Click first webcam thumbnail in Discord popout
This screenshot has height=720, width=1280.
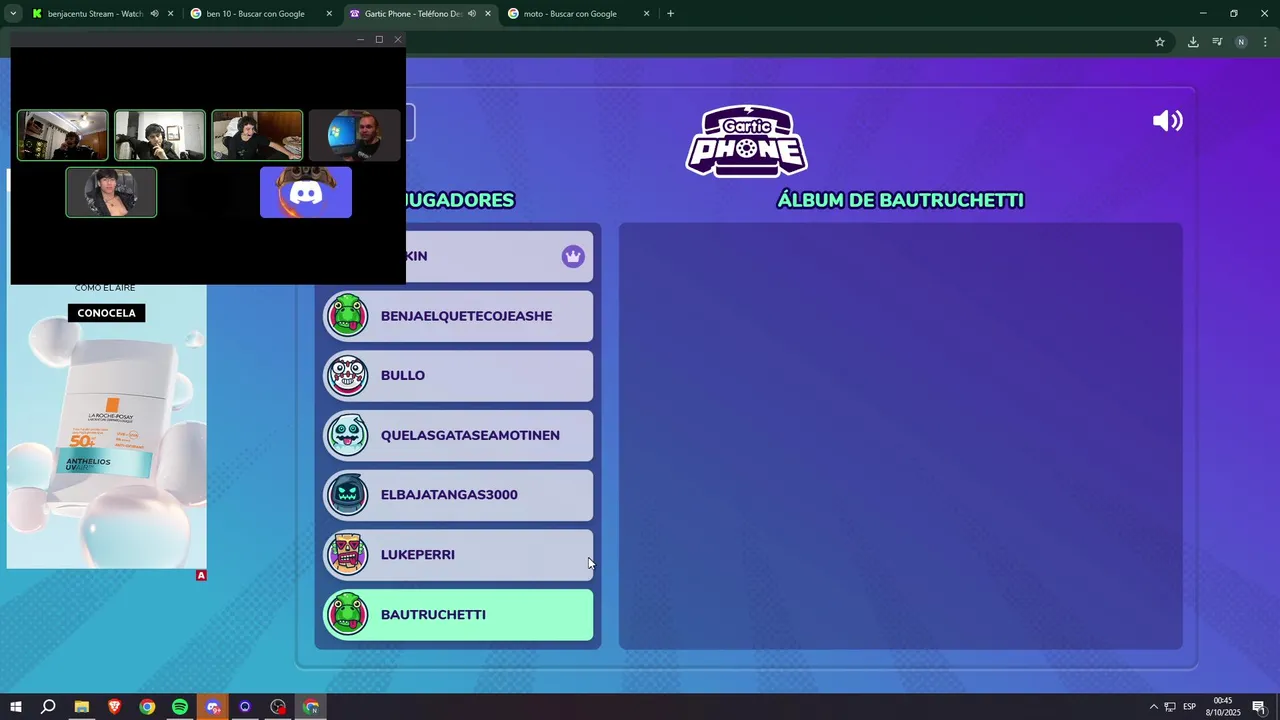[x=62, y=135]
